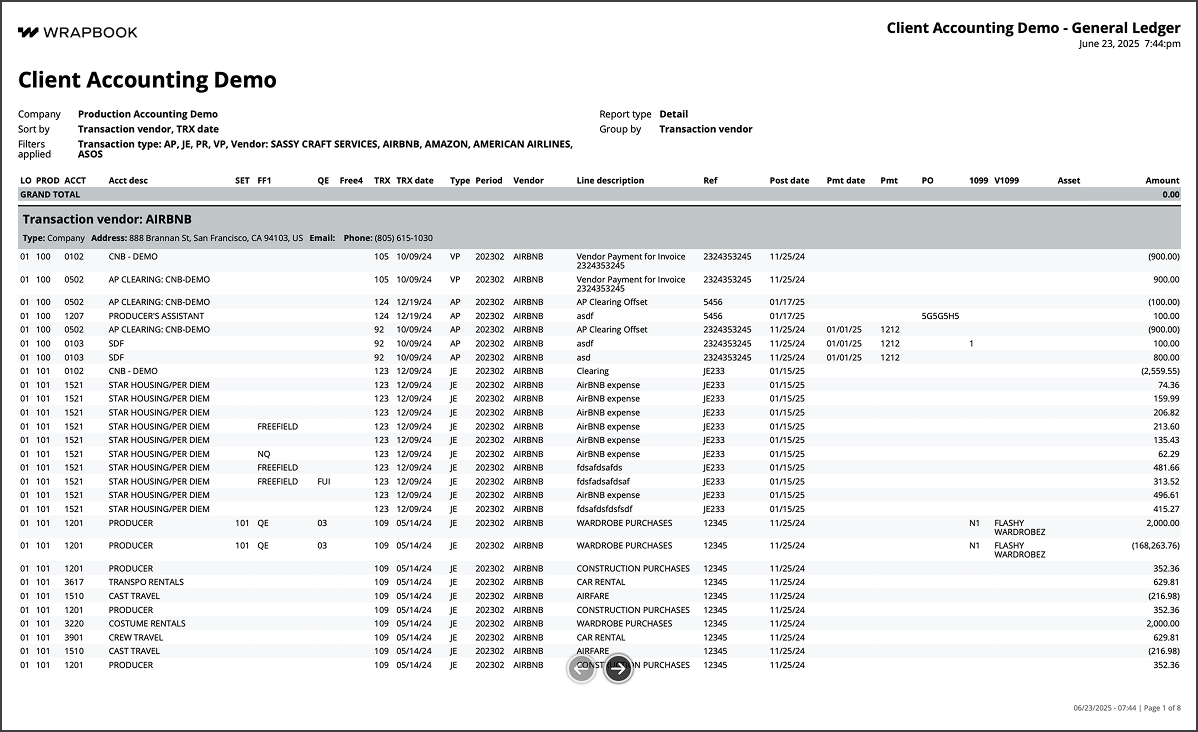Click the 'fdsafdsafds' line description
The image size is (1198, 732).
click(599, 468)
